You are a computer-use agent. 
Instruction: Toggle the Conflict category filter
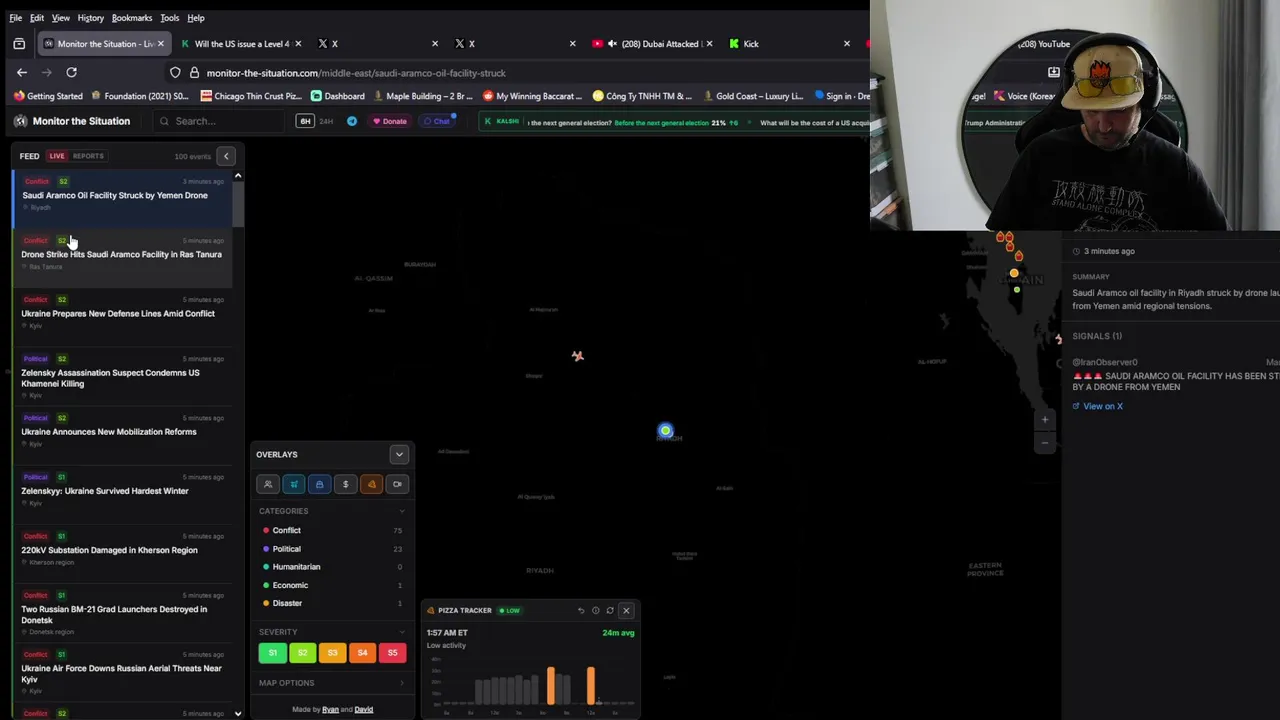coord(331,530)
